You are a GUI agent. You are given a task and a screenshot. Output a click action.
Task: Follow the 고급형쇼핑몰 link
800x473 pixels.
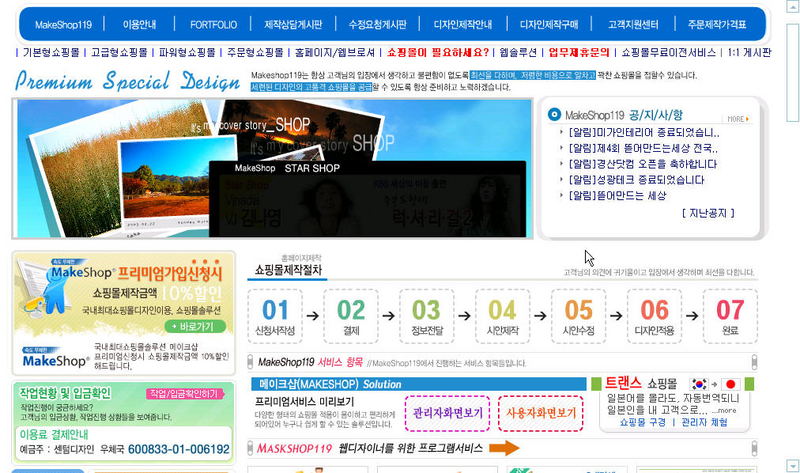(x=119, y=52)
